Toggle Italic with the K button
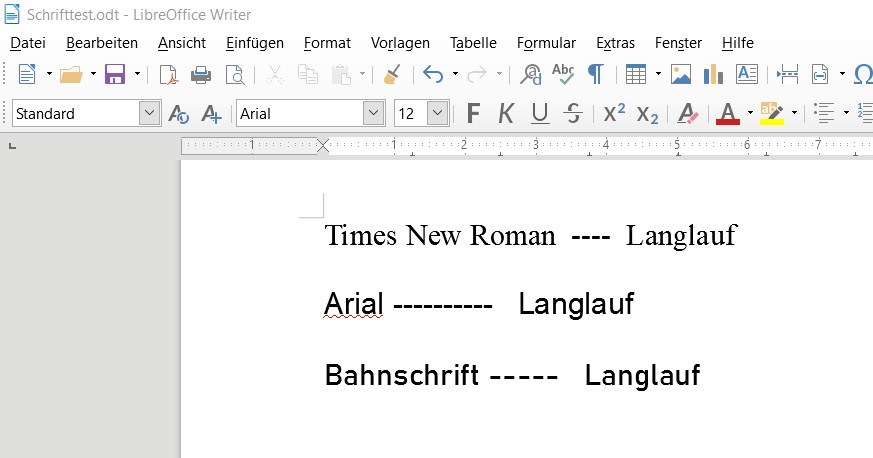873x458 pixels. [506, 114]
